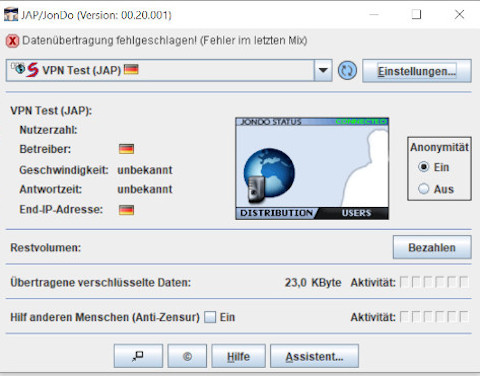Click the Antwortzeit 'unbekannt' value
The height and width of the screenshot is (376, 480).
(x=145, y=189)
